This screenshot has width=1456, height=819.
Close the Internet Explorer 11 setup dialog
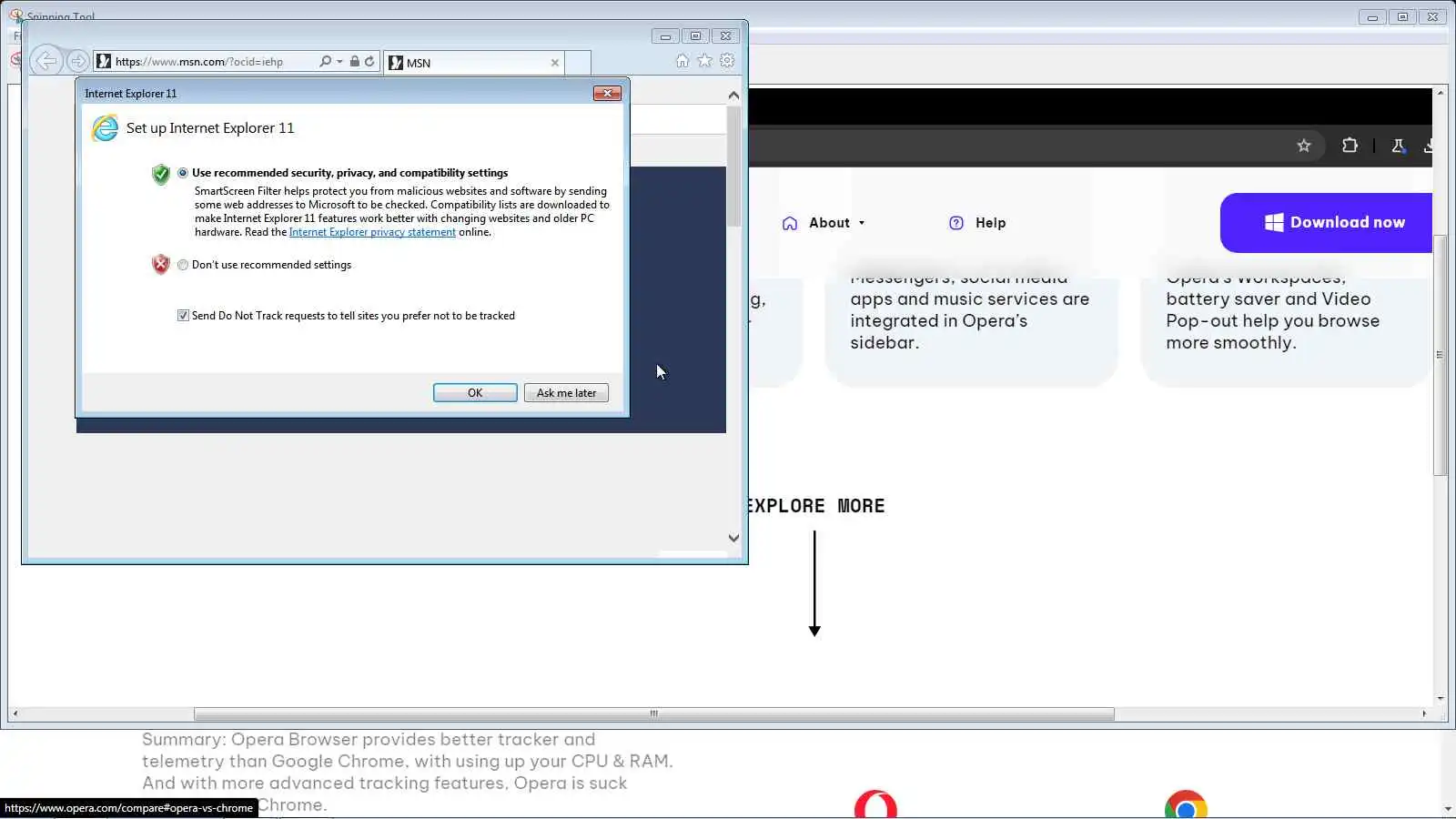coord(607,93)
